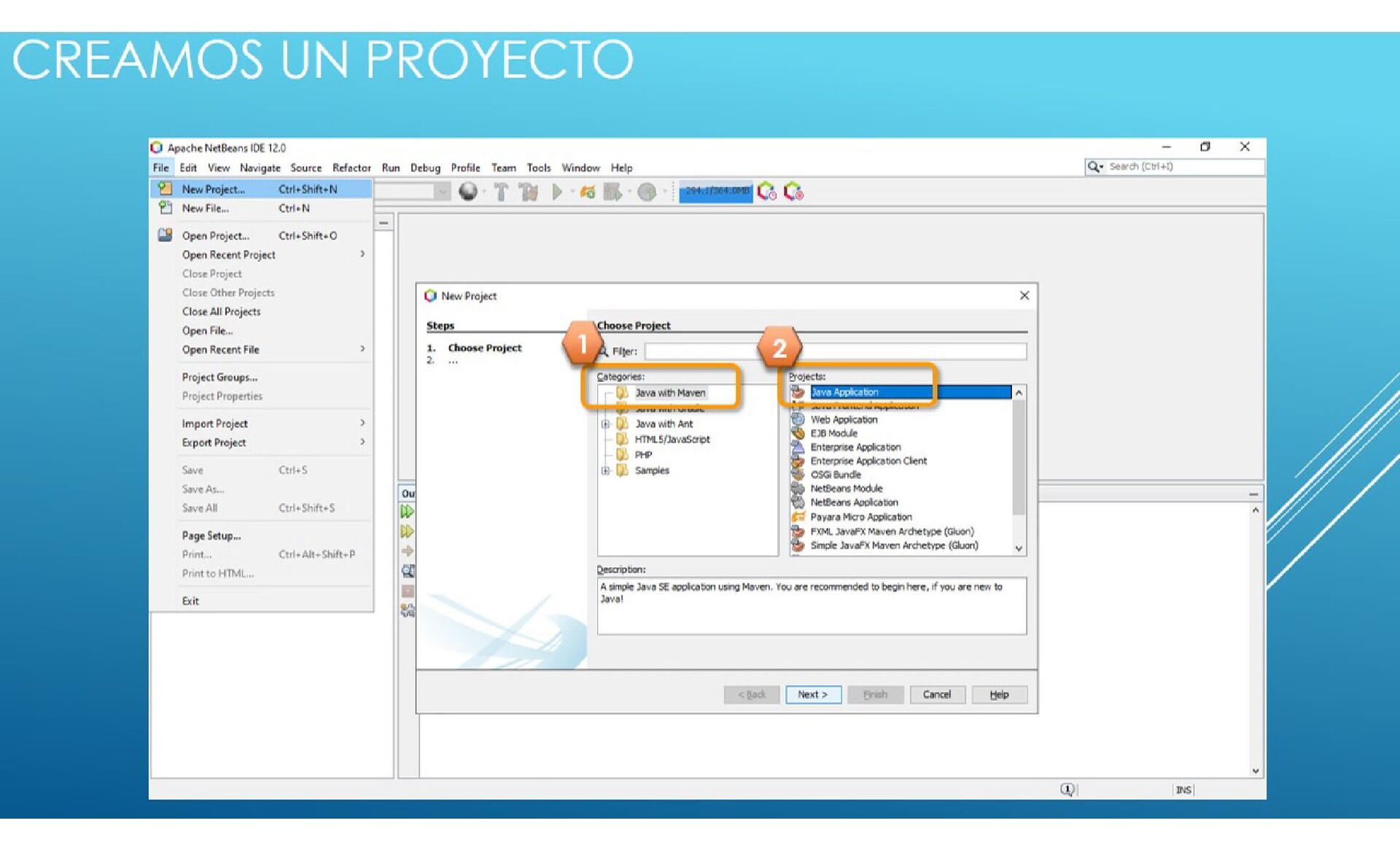Open the Navigate menu
The image size is (1400, 850).
(260, 168)
